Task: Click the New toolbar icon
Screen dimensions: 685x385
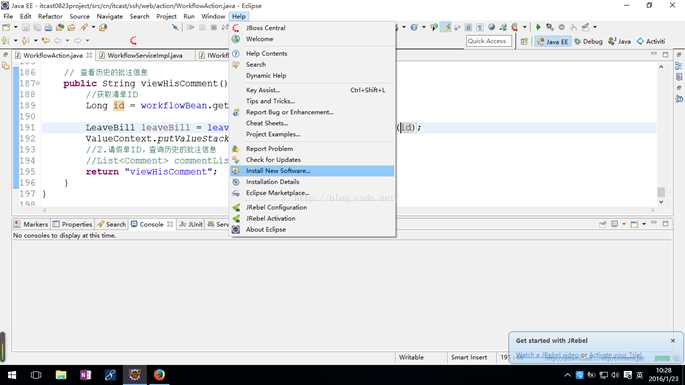Action: click(x=6, y=28)
